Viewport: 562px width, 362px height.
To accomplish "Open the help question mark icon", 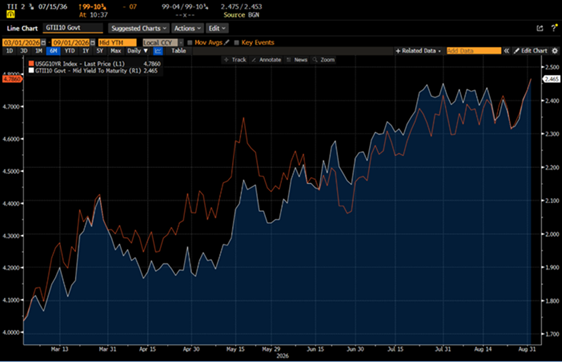I will click(x=554, y=28).
